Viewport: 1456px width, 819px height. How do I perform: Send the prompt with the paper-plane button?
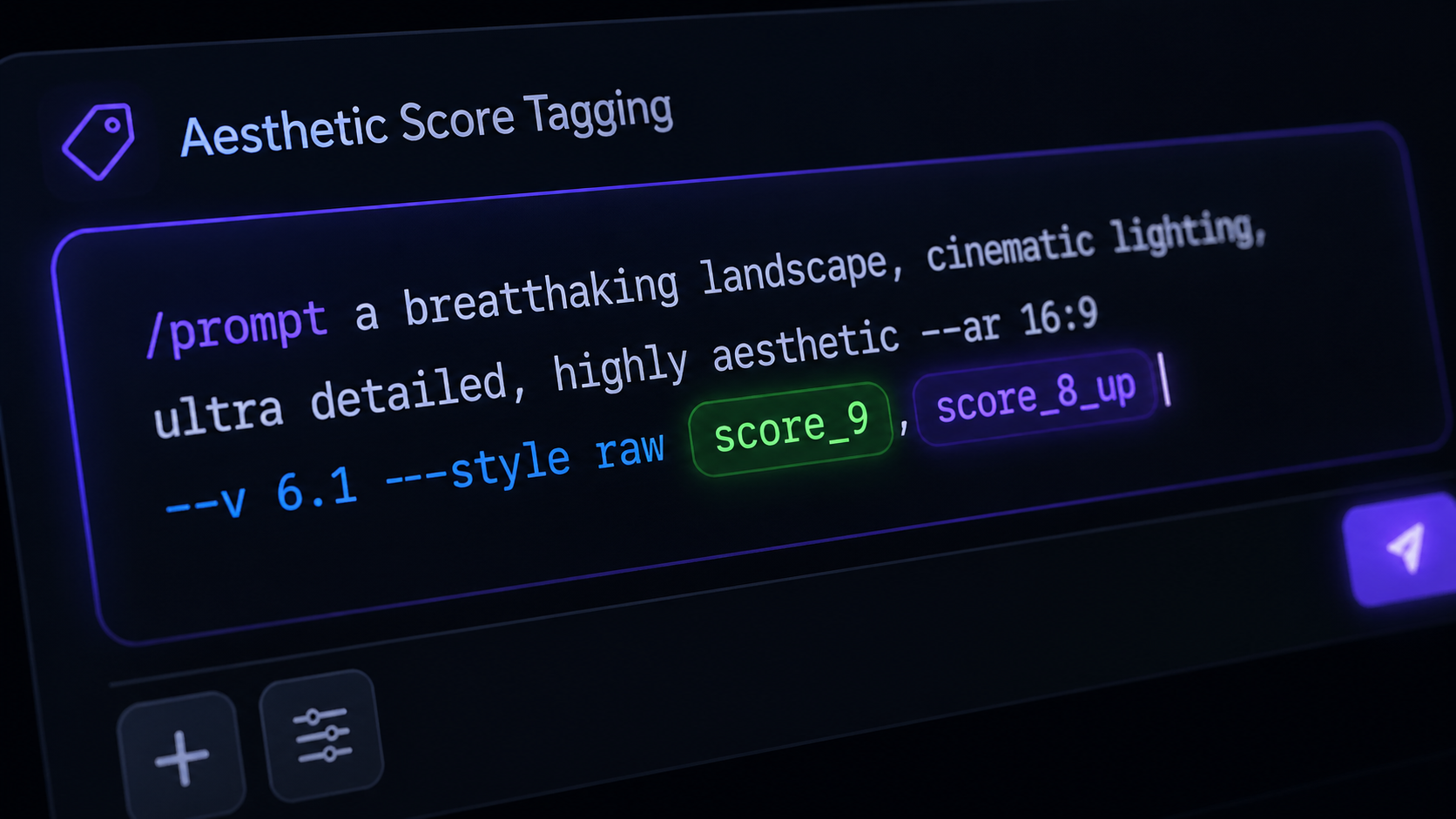1403,548
